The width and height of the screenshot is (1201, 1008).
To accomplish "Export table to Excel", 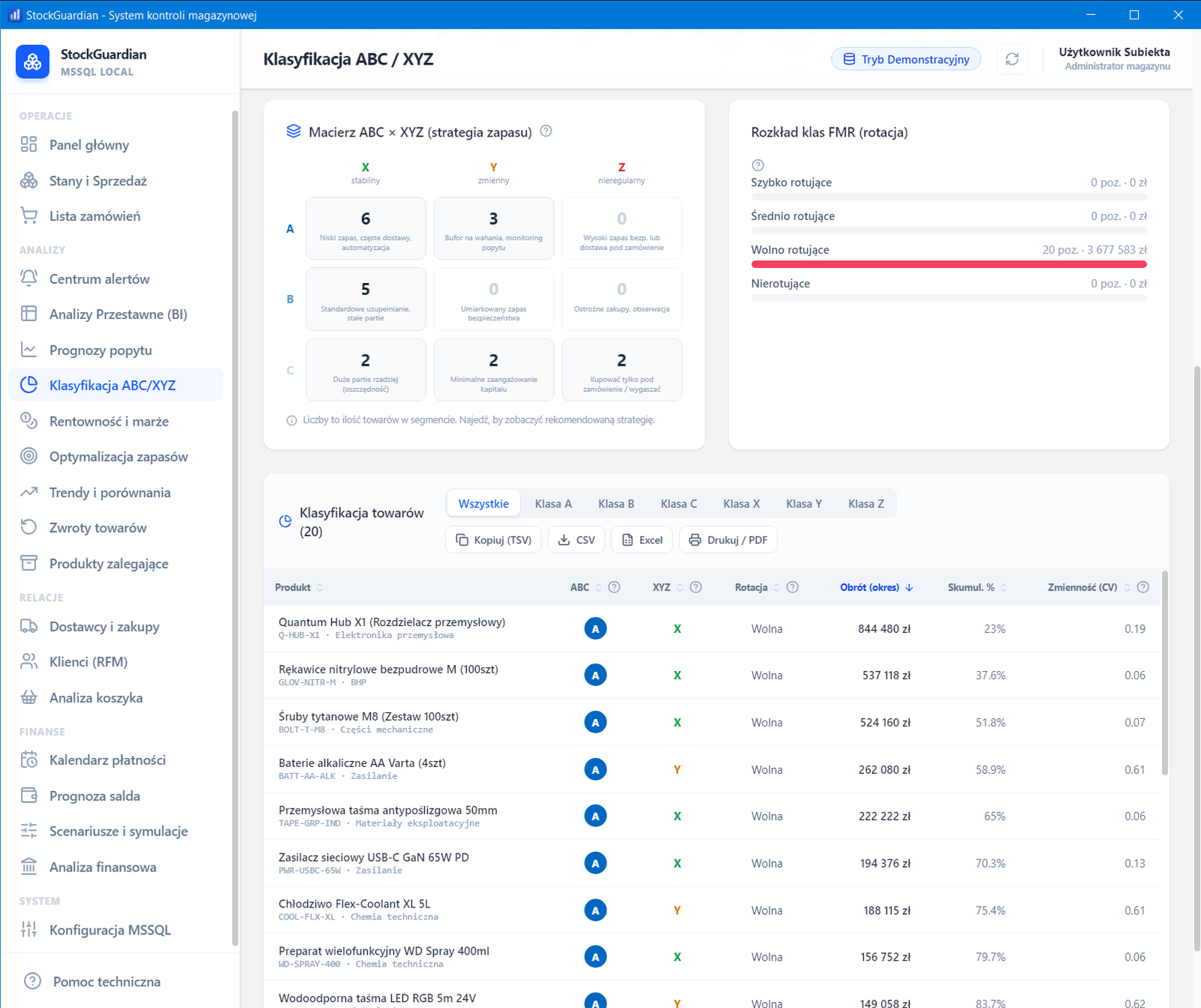I will 642,540.
